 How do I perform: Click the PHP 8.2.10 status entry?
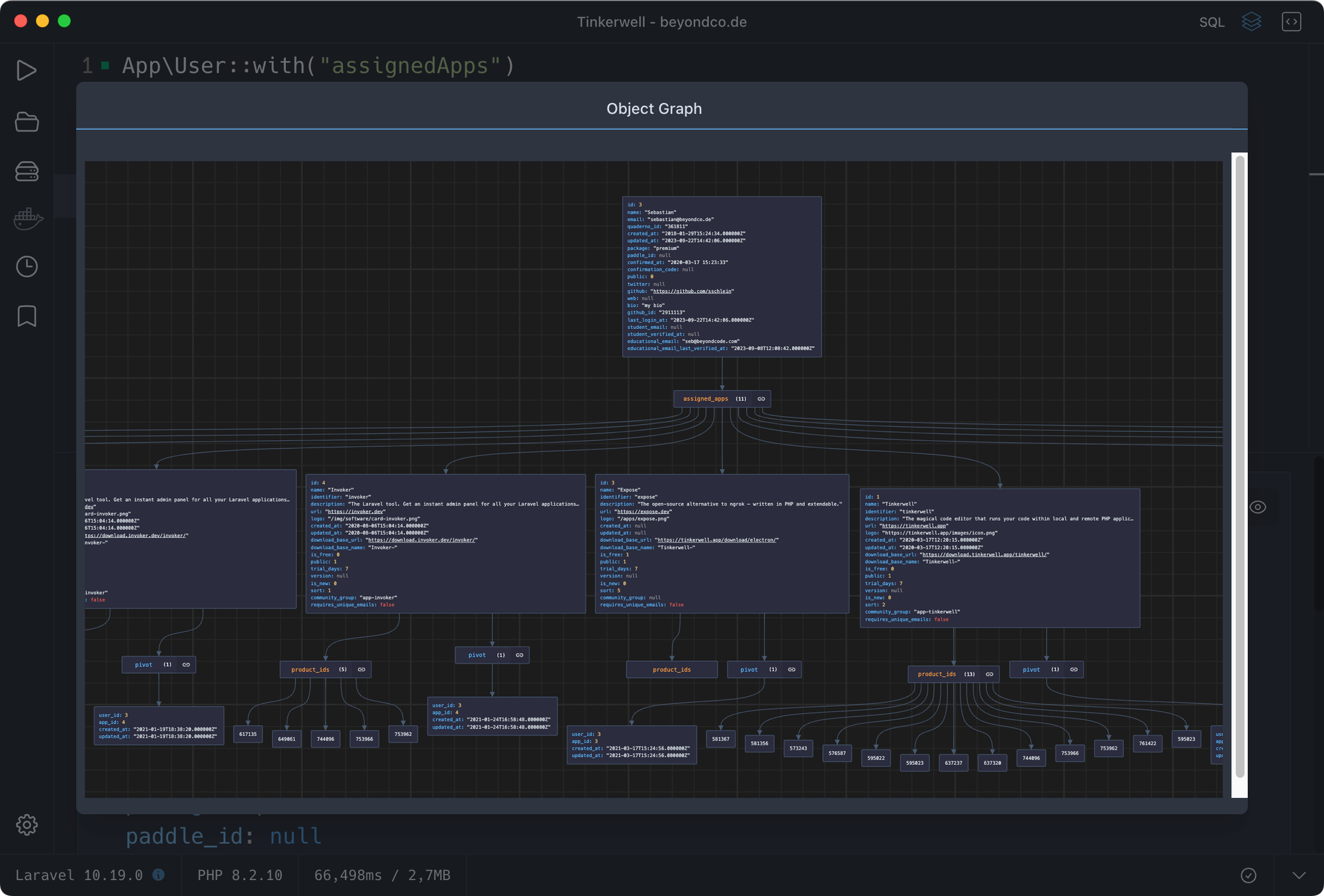coord(240,875)
